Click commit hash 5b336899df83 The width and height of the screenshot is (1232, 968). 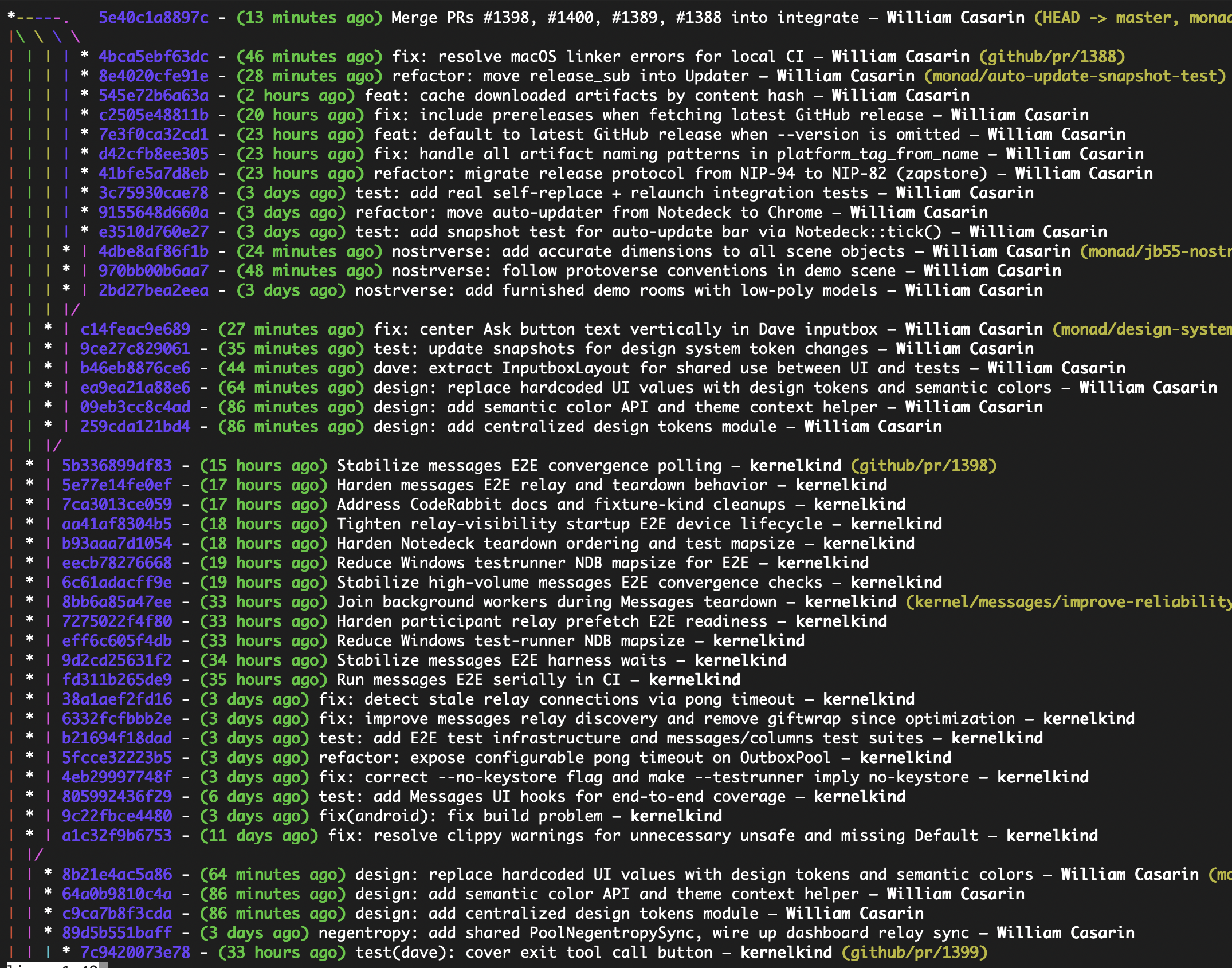pos(116,466)
